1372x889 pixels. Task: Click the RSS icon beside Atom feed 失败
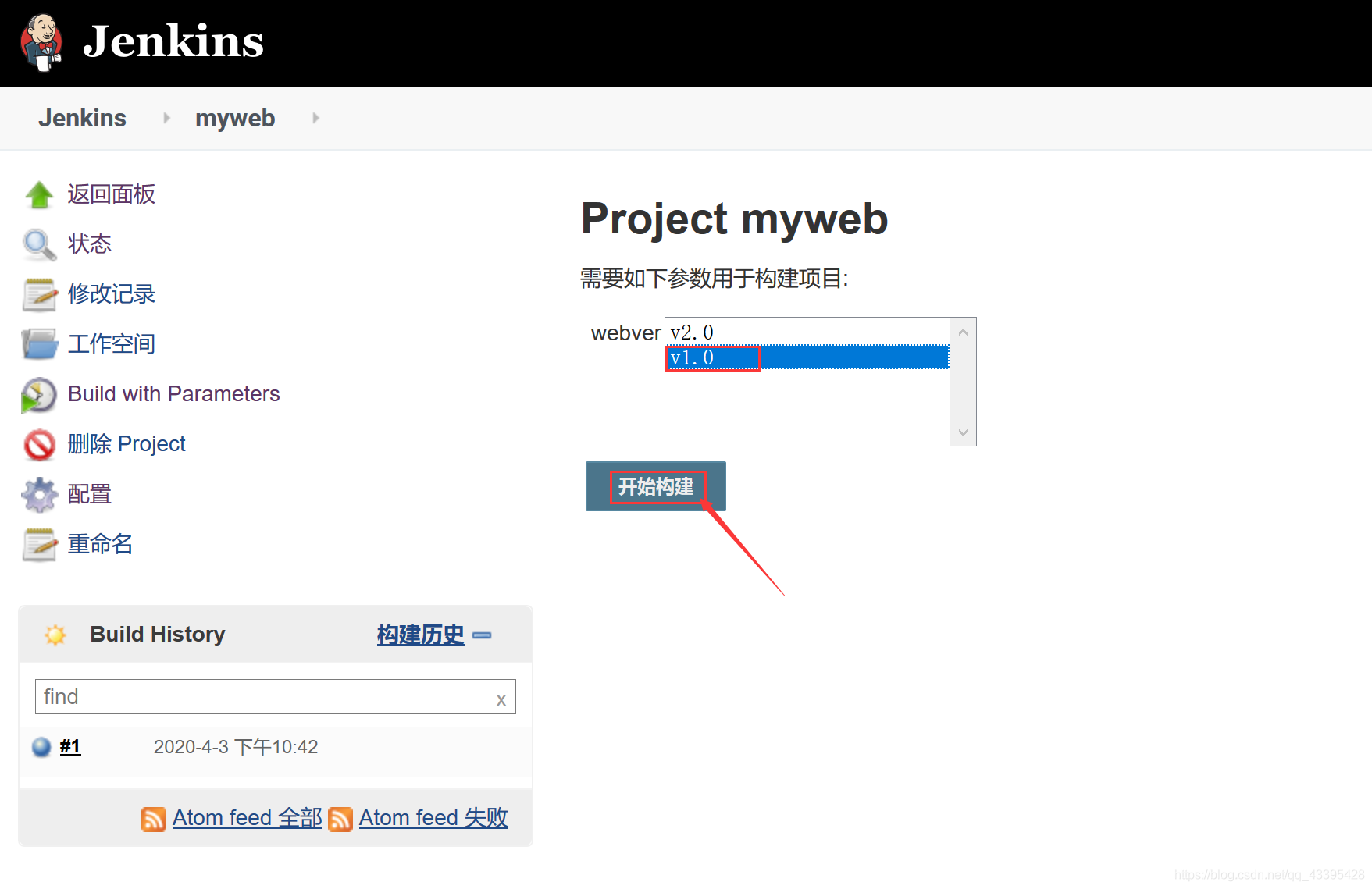tap(340, 819)
